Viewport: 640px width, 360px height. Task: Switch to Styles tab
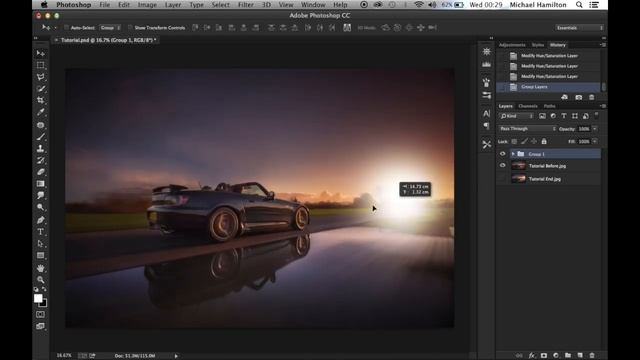point(538,45)
